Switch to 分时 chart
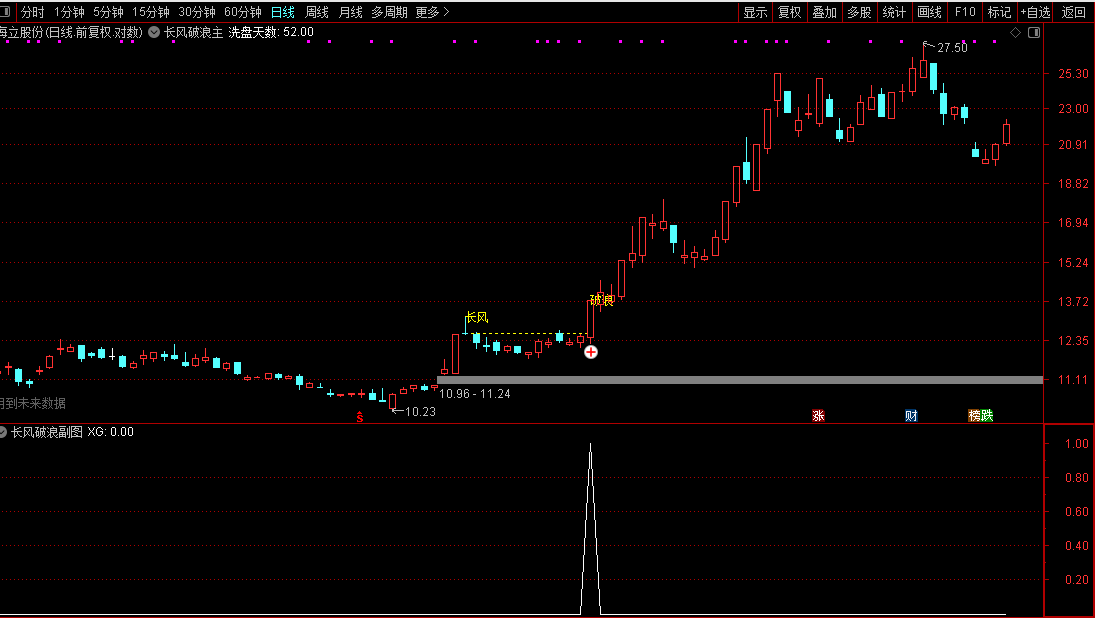Viewport: 1095px width, 618px height. pyautogui.click(x=33, y=12)
